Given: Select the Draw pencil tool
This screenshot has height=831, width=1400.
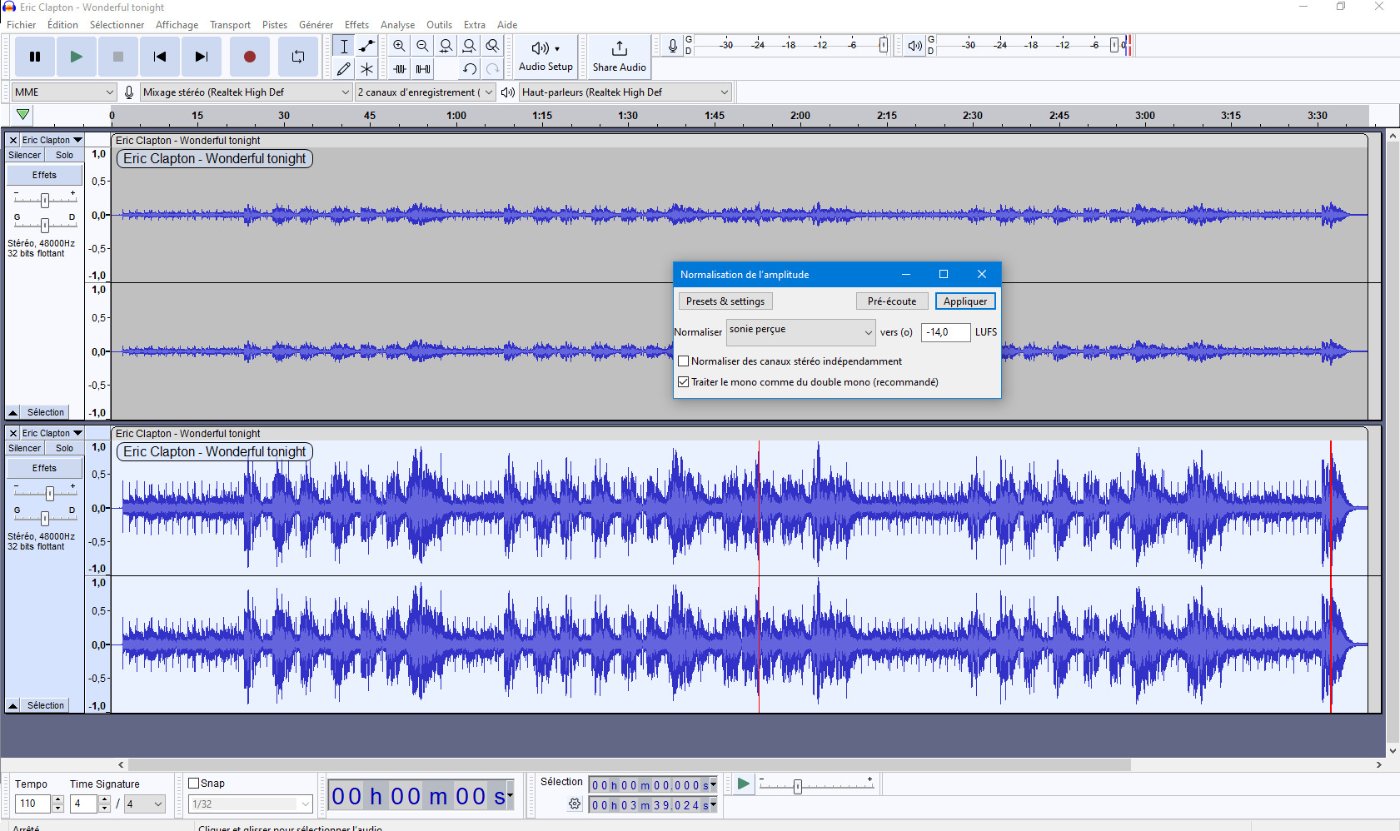Looking at the screenshot, I should 343,69.
